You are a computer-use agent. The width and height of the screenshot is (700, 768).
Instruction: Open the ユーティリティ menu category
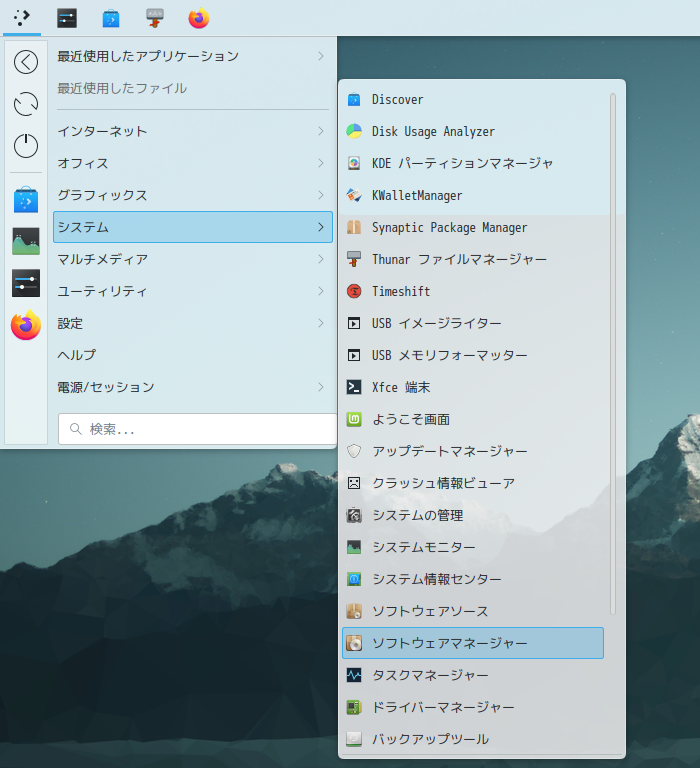[x=193, y=291]
